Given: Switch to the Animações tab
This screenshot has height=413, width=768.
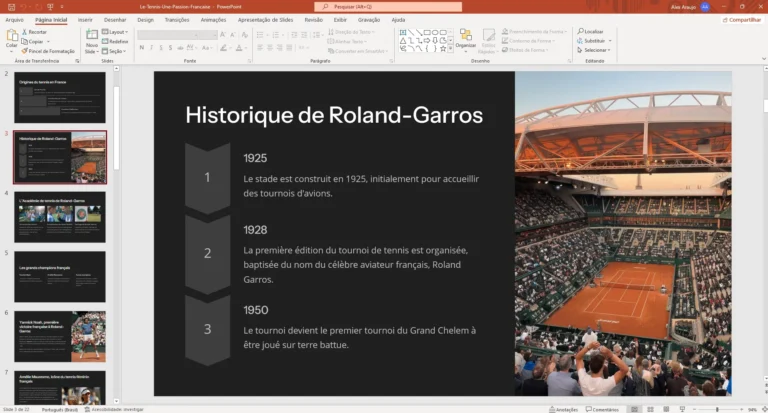Looking at the screenshot, I should (214, 20).
